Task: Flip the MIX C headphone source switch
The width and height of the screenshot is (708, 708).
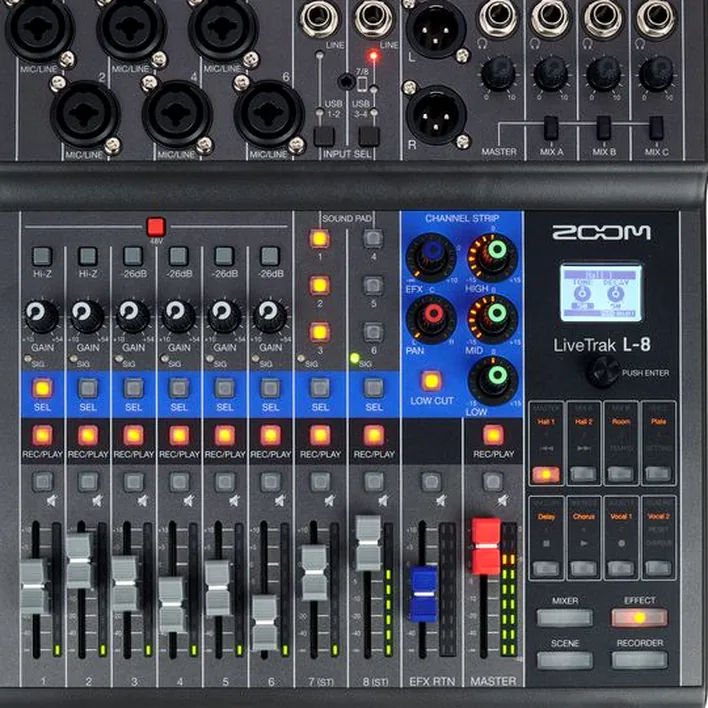Action: pos(656,128)
